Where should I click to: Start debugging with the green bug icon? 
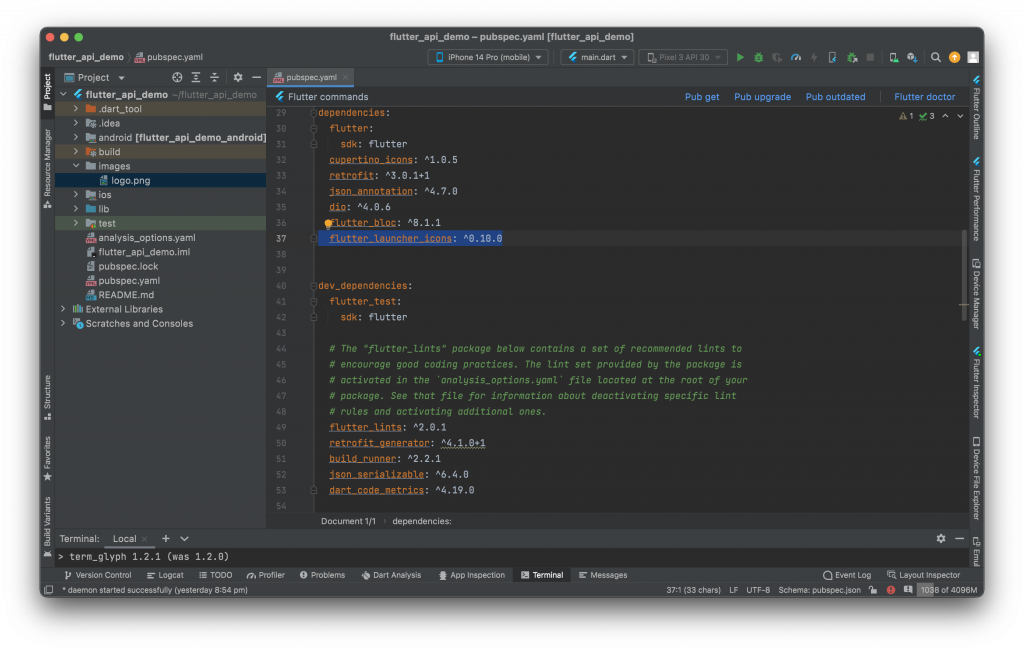(759, 58)
